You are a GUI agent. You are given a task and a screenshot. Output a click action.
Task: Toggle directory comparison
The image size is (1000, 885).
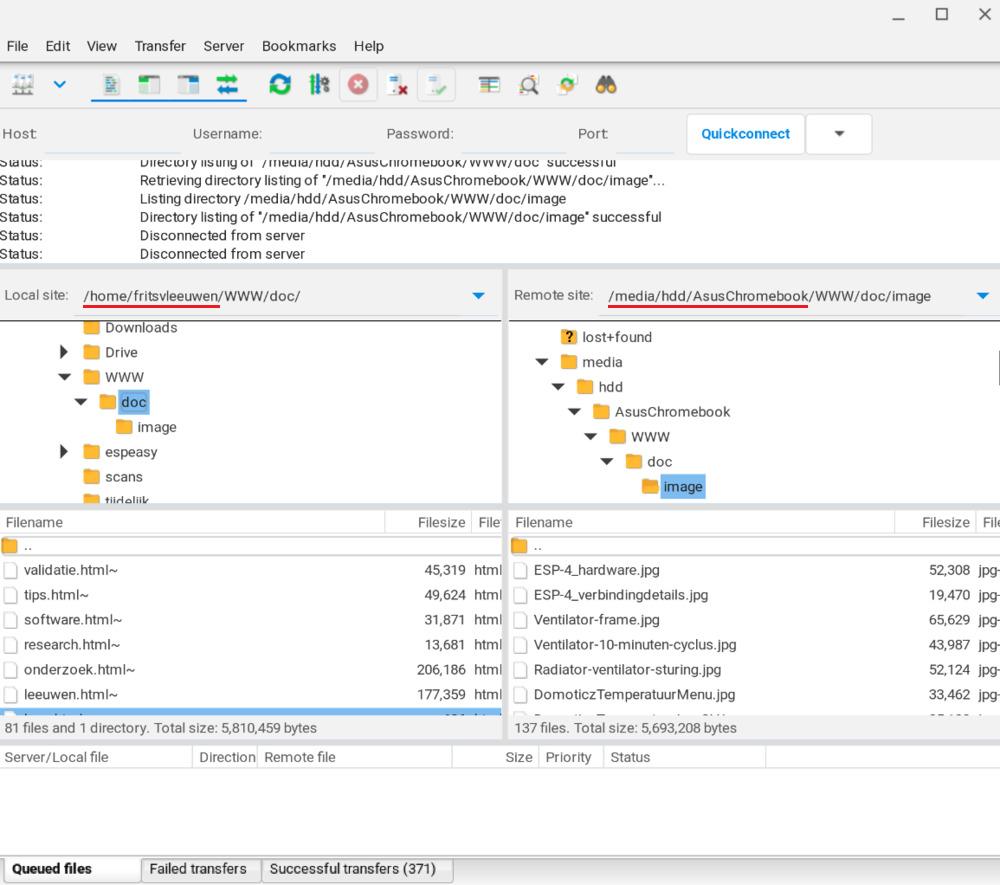point(529,85)
